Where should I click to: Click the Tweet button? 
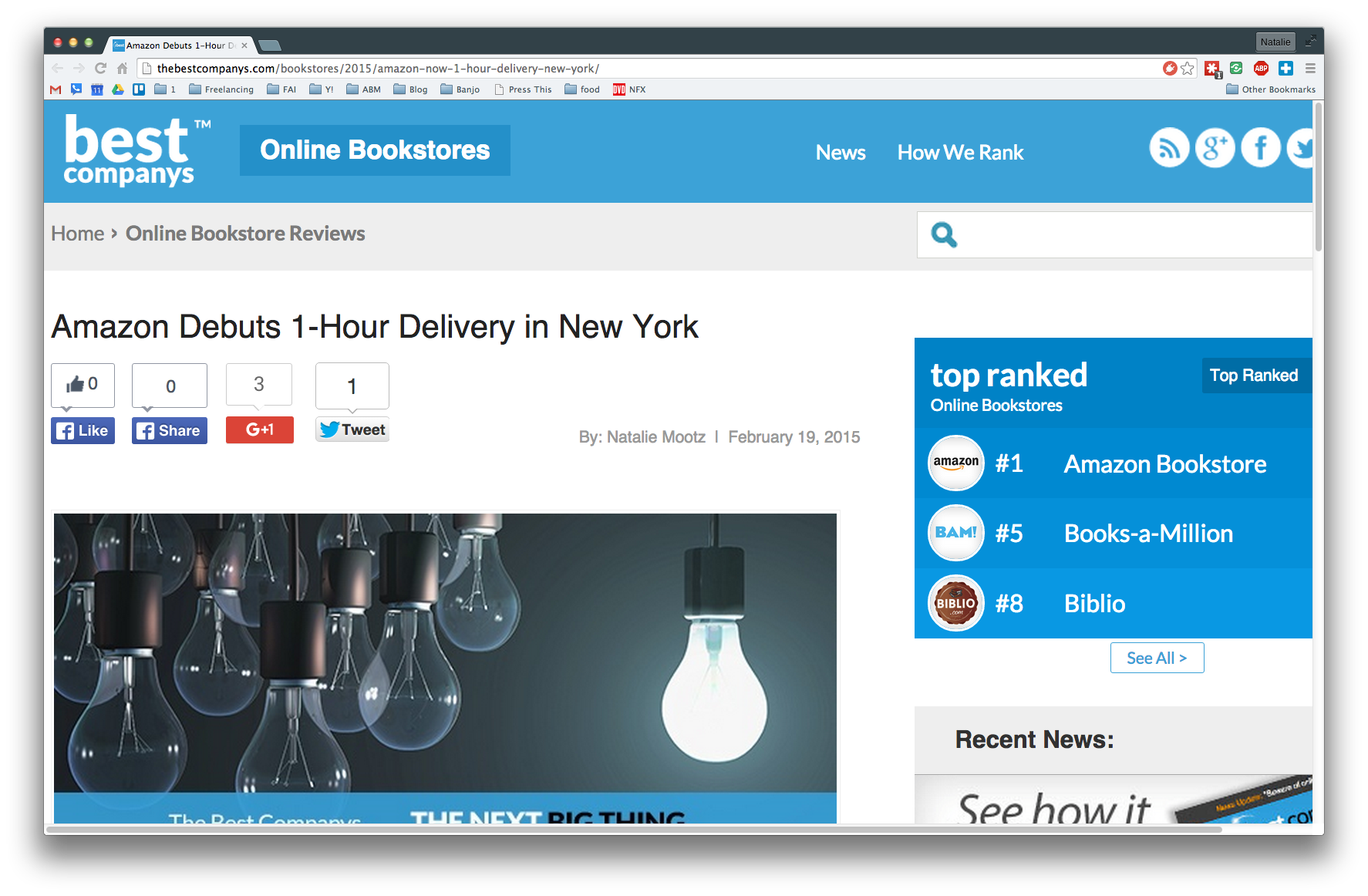click(352, 429)
